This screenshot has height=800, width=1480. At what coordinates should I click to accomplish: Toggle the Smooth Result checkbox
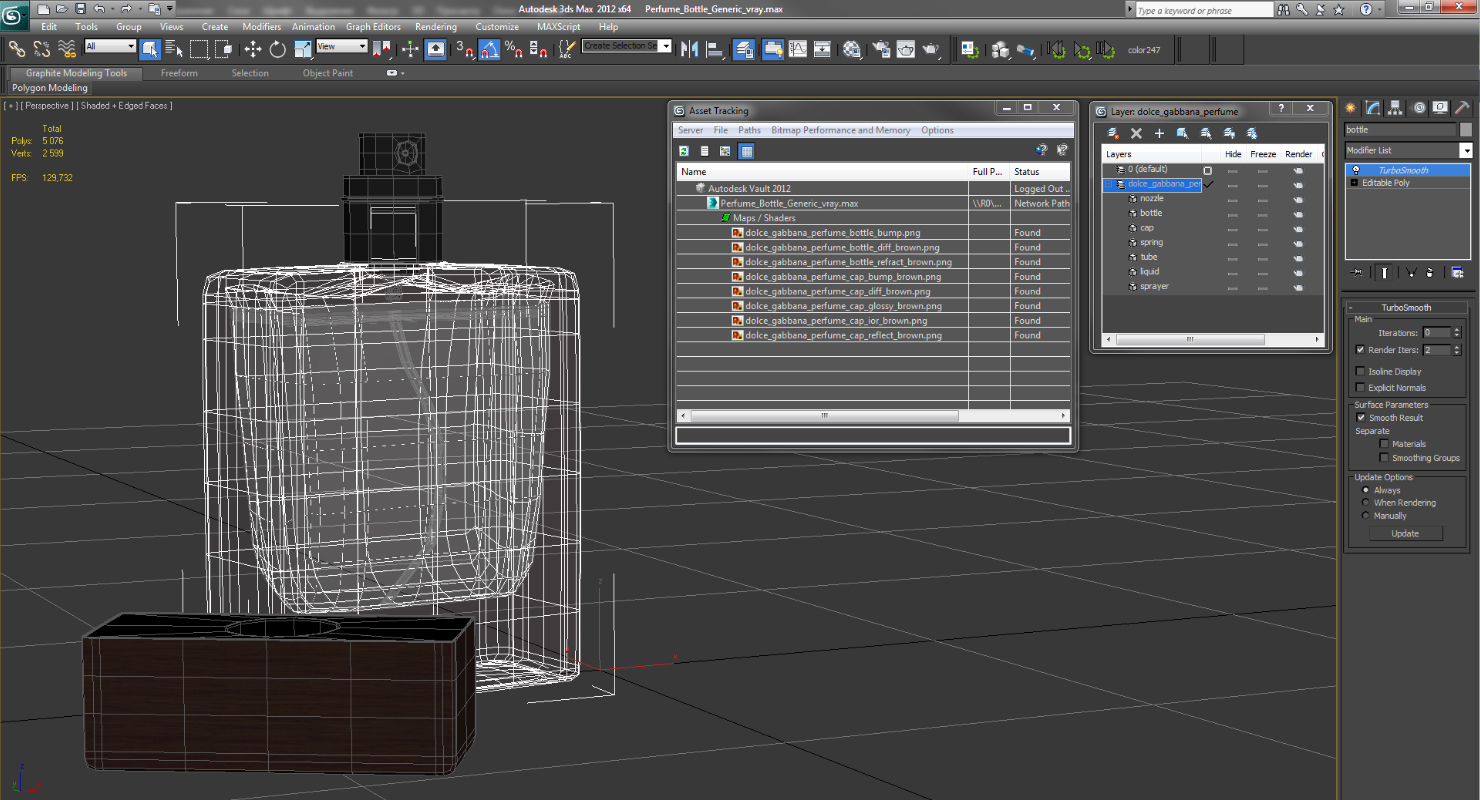1360,417
